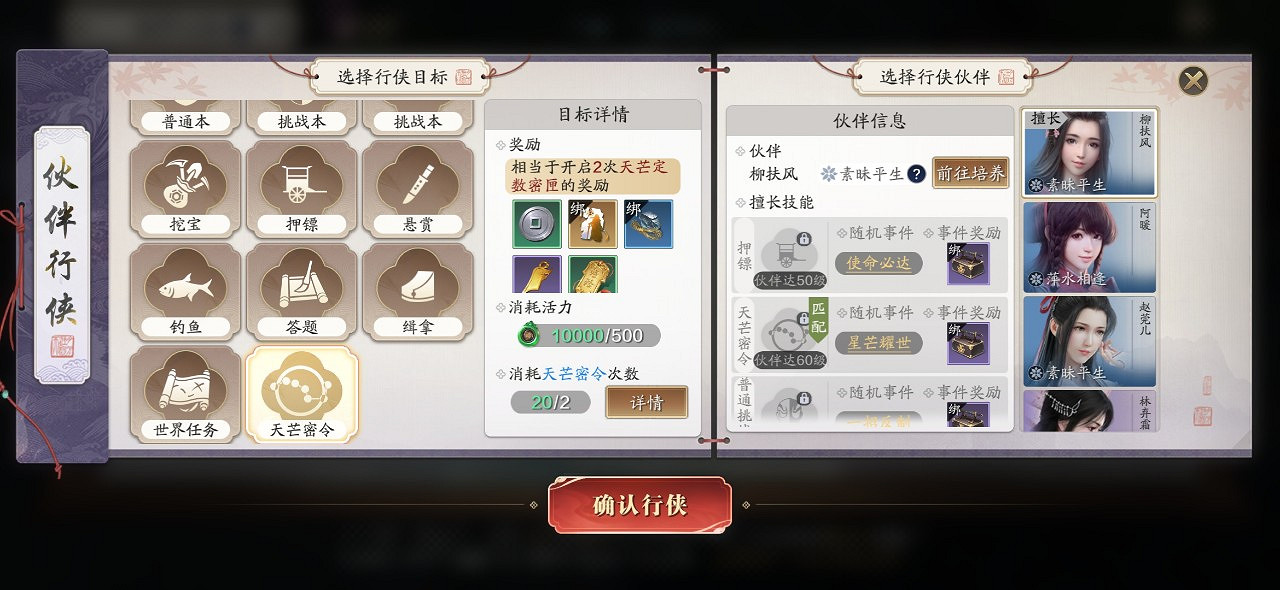Select companion portrait 柳扶风
Image resolution: width=1280 pixels, height=590 pixels.
pyautogui.click(x=1089, y=152)
